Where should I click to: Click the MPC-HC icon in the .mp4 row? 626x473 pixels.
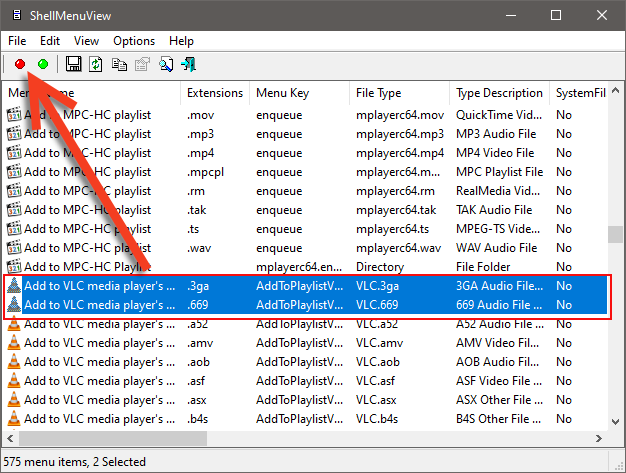click(x=14, y=153)
